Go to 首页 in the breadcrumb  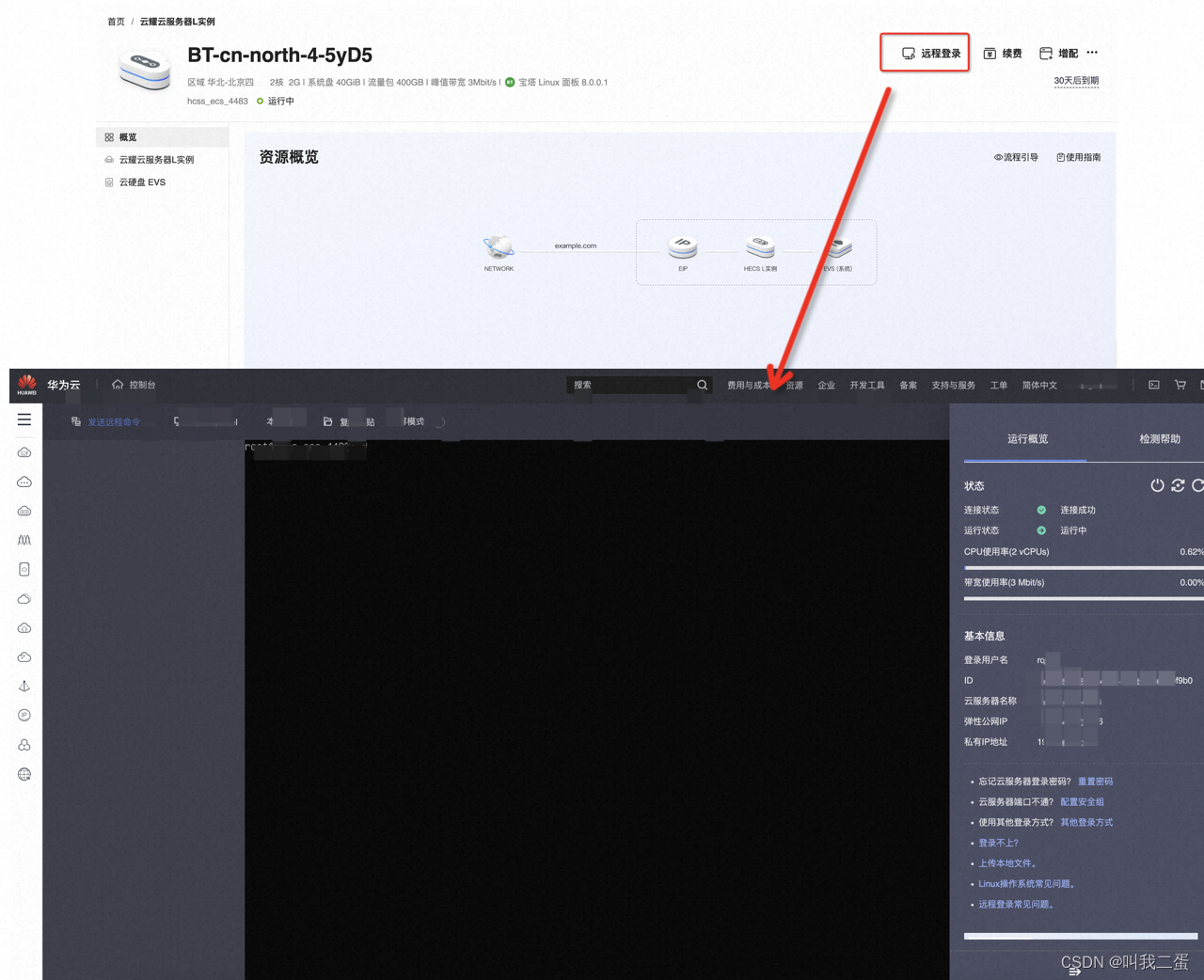coord(116,22)
